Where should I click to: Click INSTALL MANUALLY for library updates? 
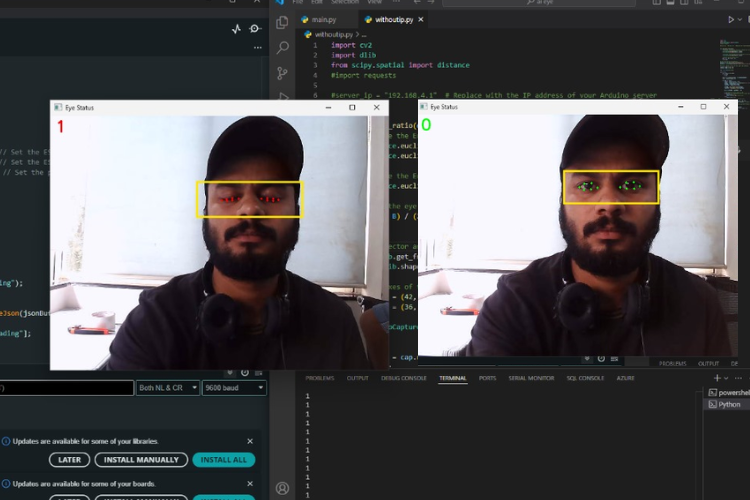pos(141,460)
